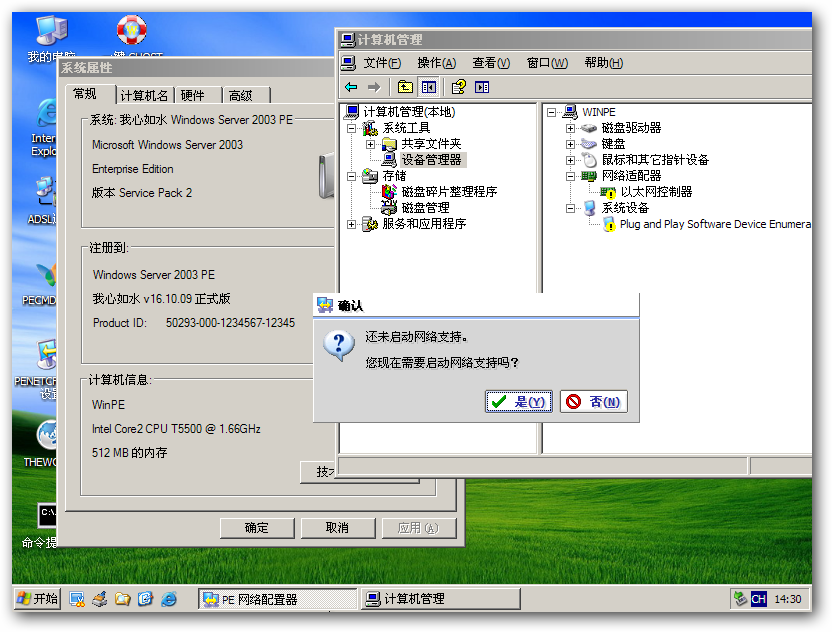Expand the 共享文件夹 tree node
The height and width of the screenshot is (632, 832).
pyautogui.click(x=370, y=144)
